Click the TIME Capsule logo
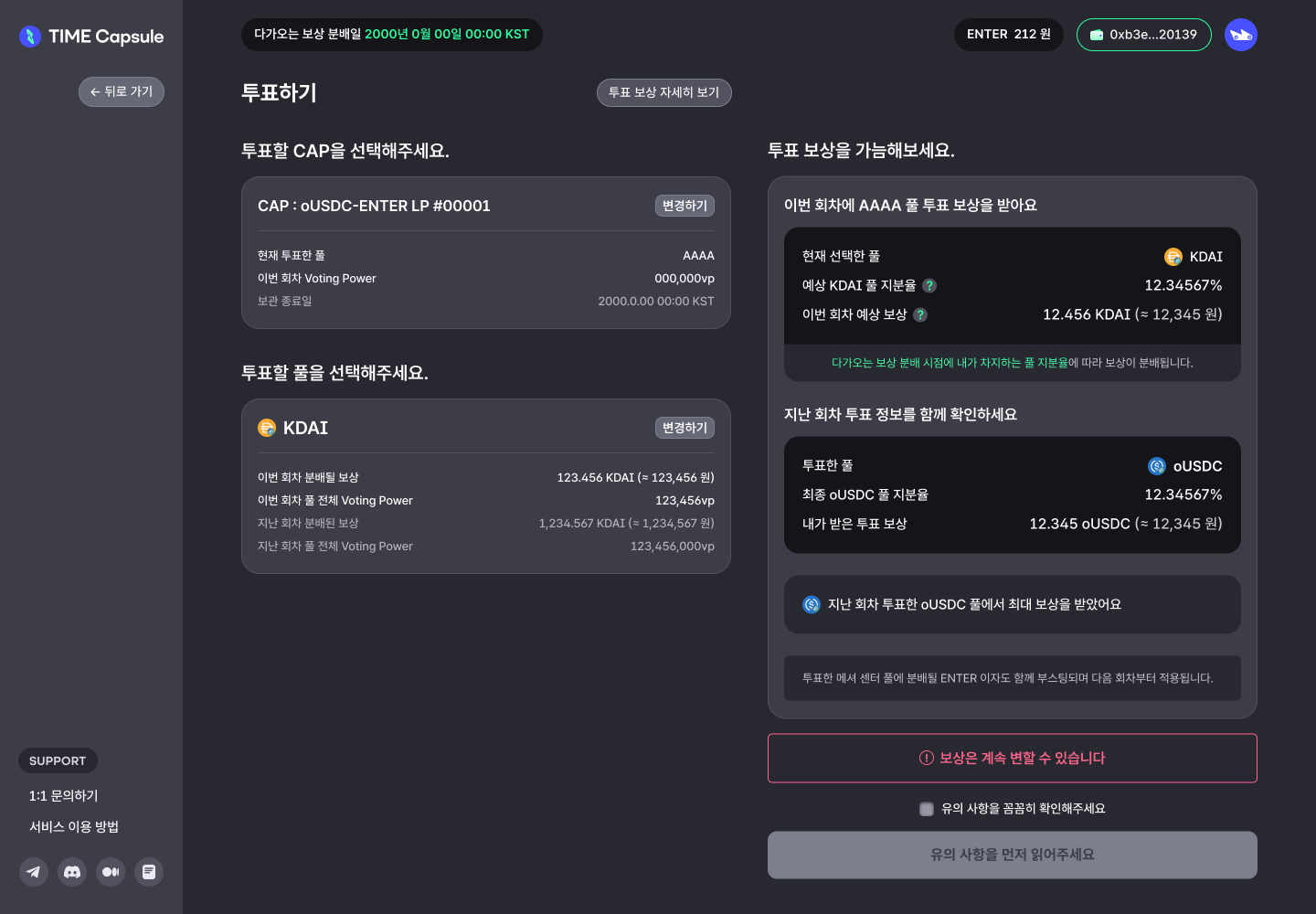Image resolution: width=1316 pixels, height=914 pixels. tap(91, 37)
